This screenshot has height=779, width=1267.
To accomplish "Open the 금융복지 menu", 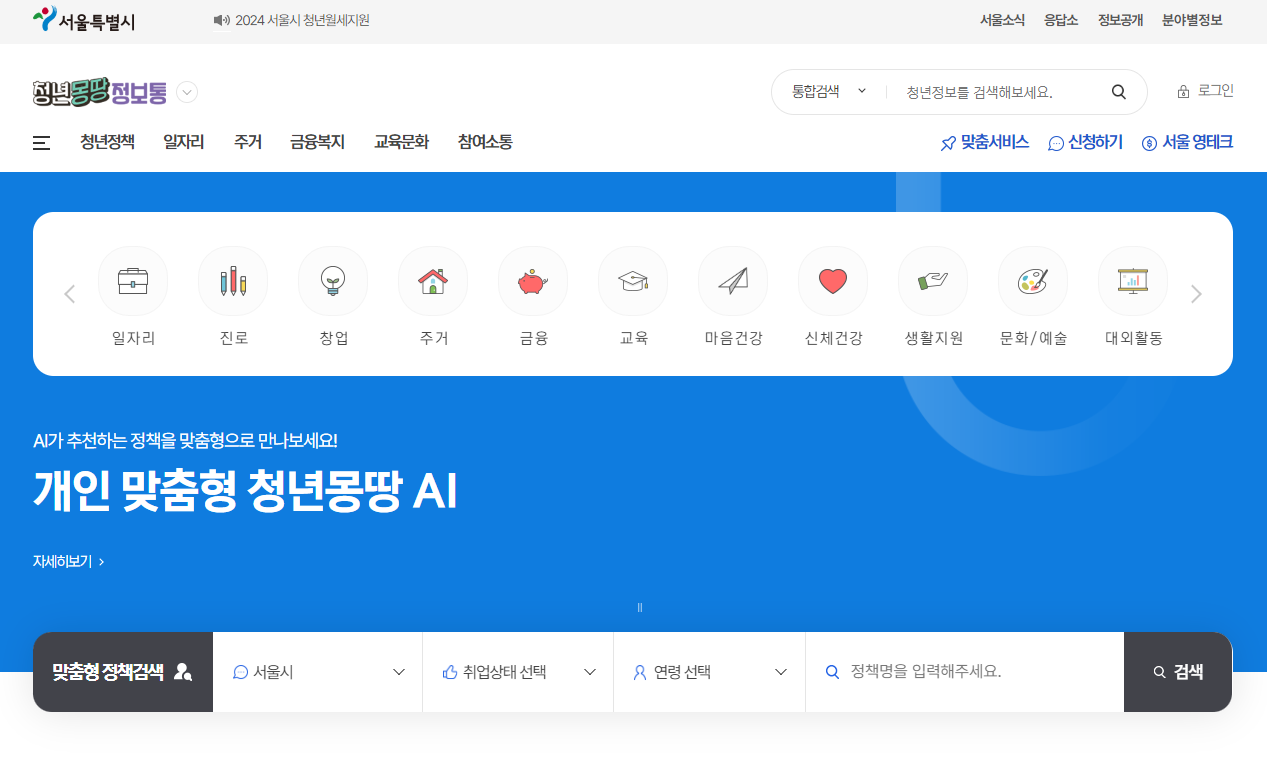I will click(x=318, y=142).
